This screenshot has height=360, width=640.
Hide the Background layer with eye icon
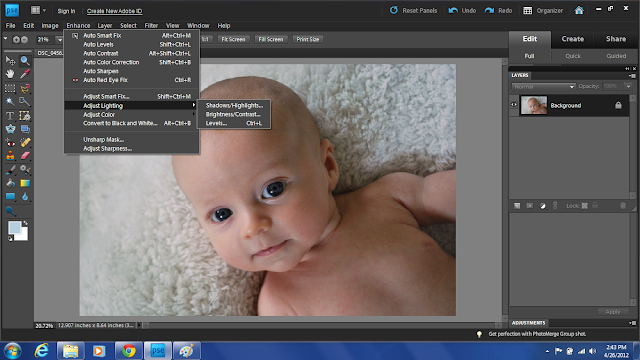click(514, 105)
